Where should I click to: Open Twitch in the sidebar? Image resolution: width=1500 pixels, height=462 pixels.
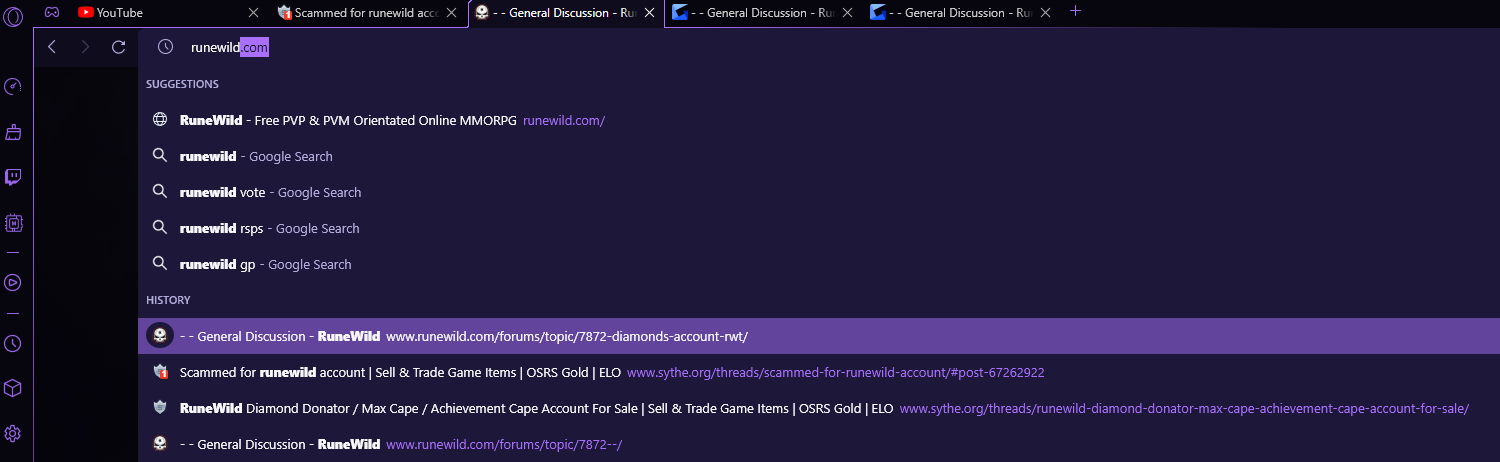click(13, 177)
